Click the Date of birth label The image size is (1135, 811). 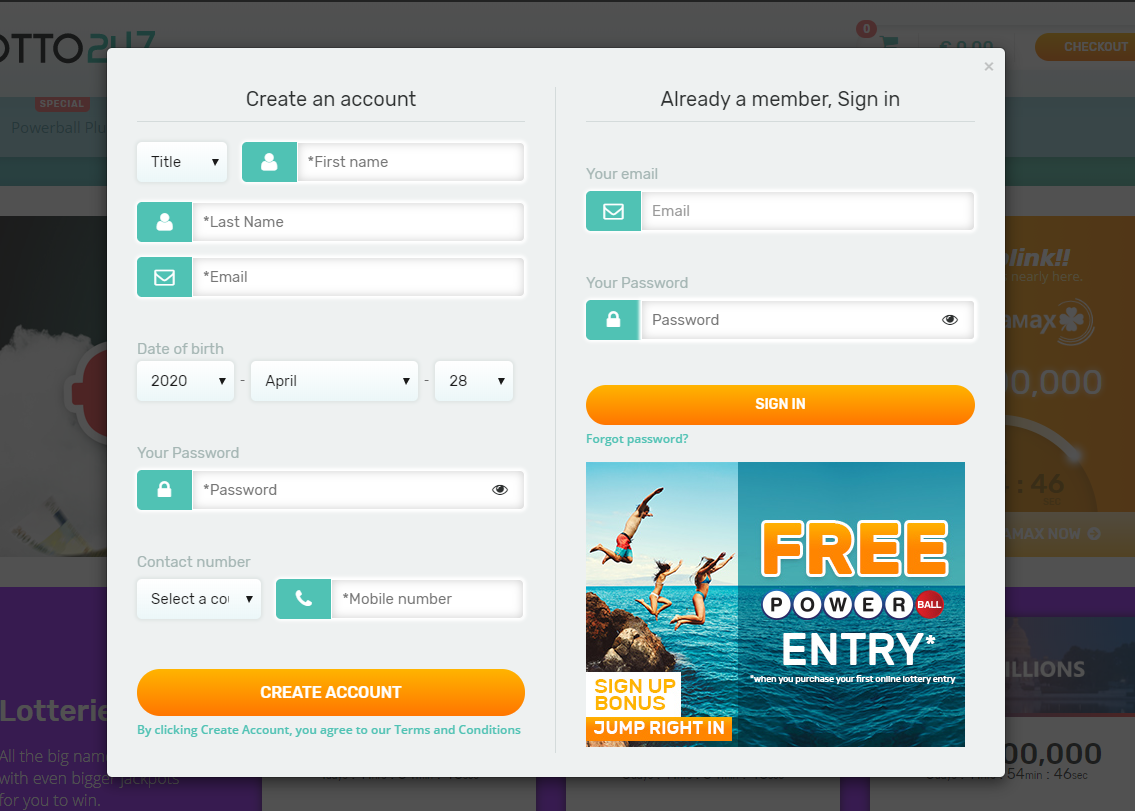click(180, 348)
